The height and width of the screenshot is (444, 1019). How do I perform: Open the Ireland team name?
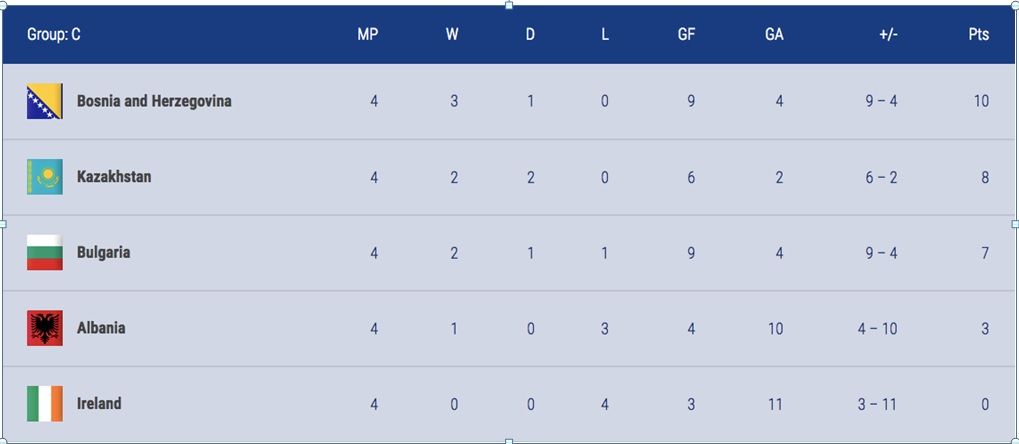[99, 404]
